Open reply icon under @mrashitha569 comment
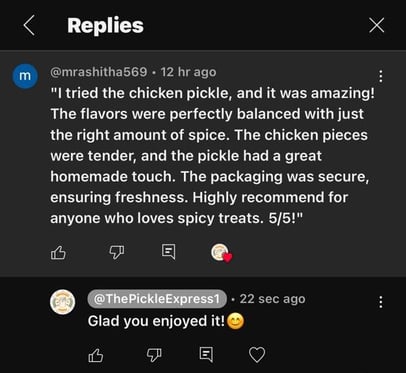 tap(168, 252)
